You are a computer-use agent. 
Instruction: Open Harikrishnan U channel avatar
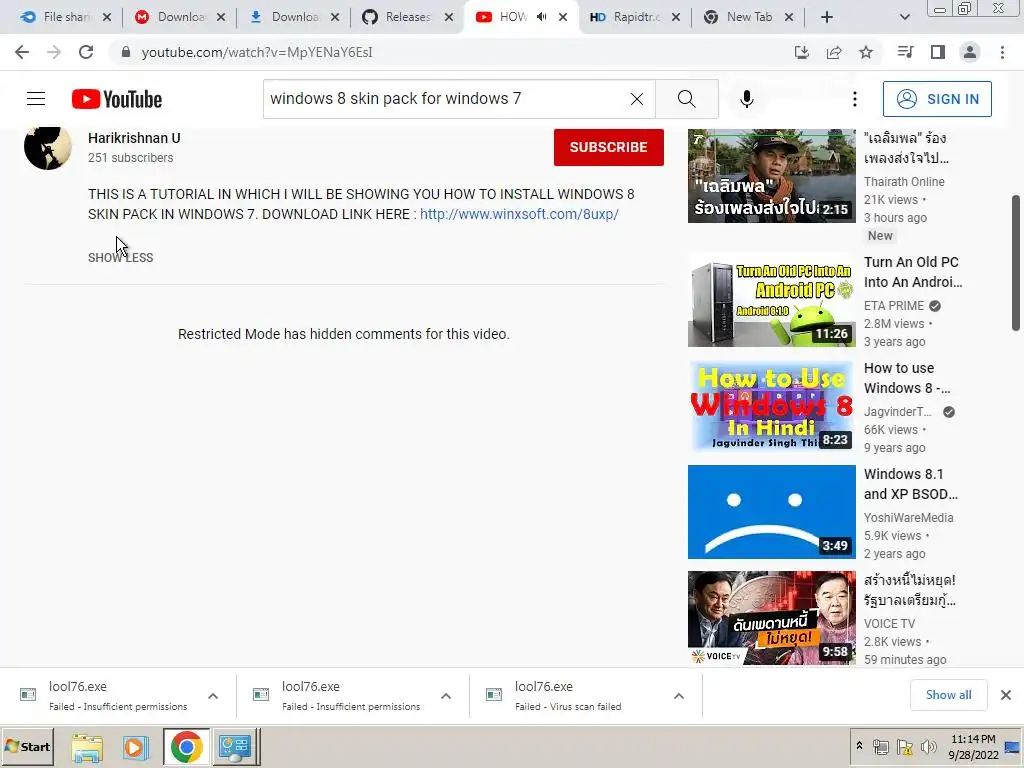click(48, 147)
